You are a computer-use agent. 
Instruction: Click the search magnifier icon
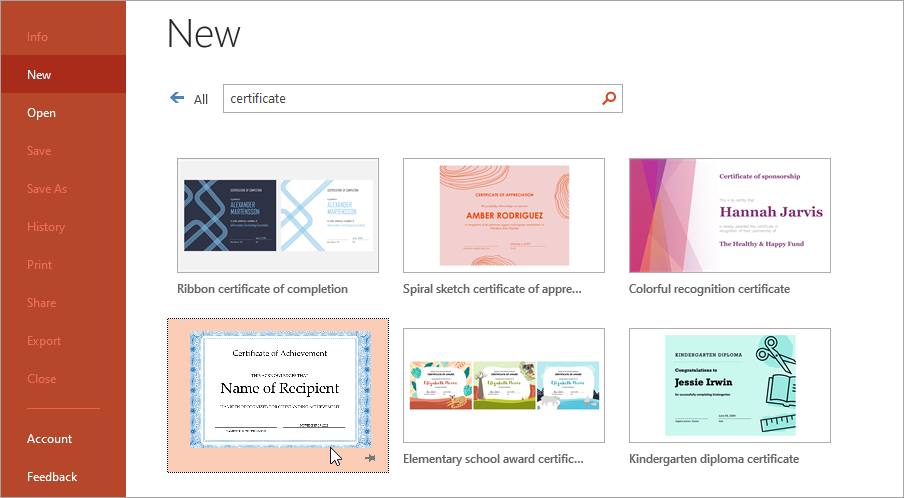609,98
